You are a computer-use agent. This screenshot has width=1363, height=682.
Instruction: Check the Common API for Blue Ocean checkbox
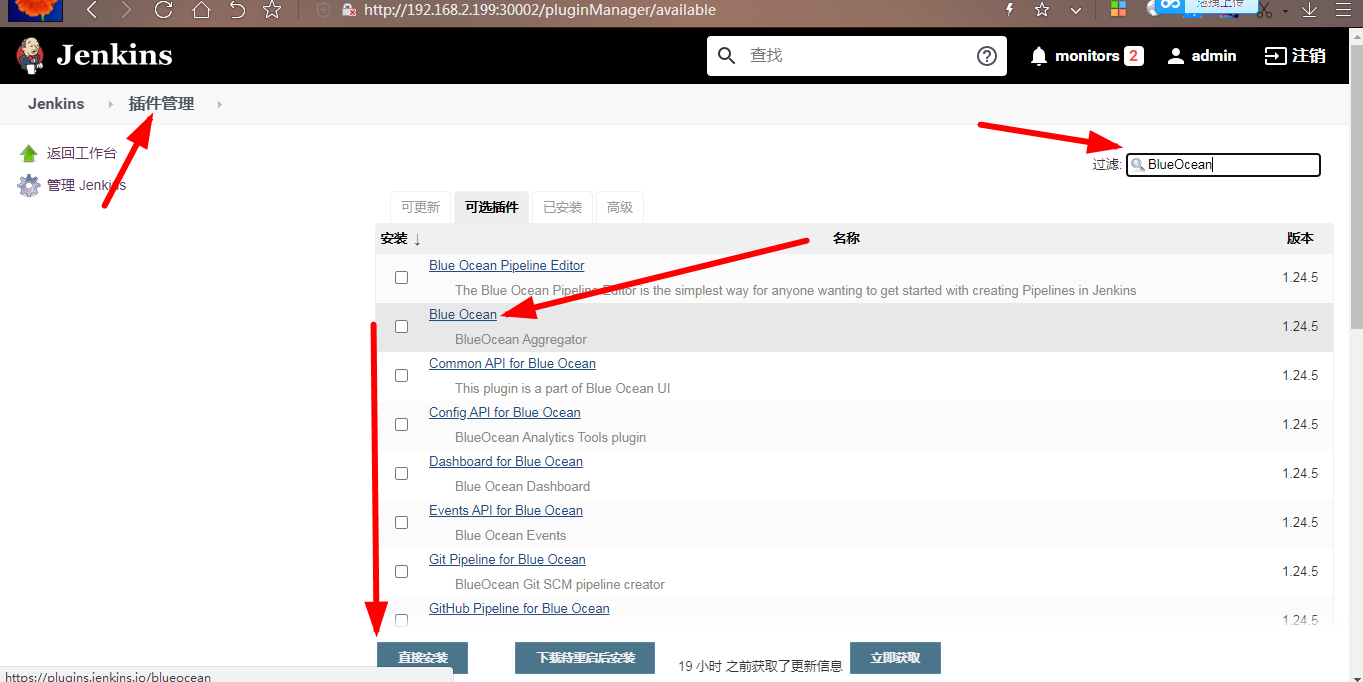[x=401, y=375]
